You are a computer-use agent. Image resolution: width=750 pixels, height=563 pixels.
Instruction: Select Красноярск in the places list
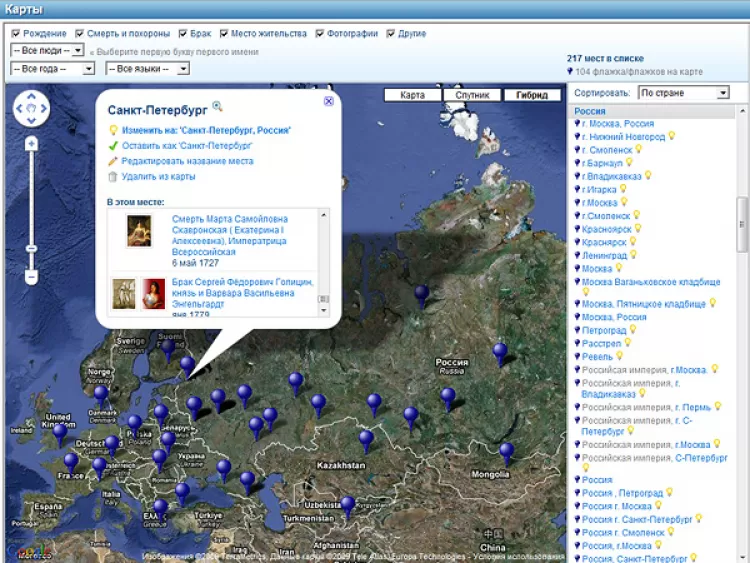coord(607,230)
